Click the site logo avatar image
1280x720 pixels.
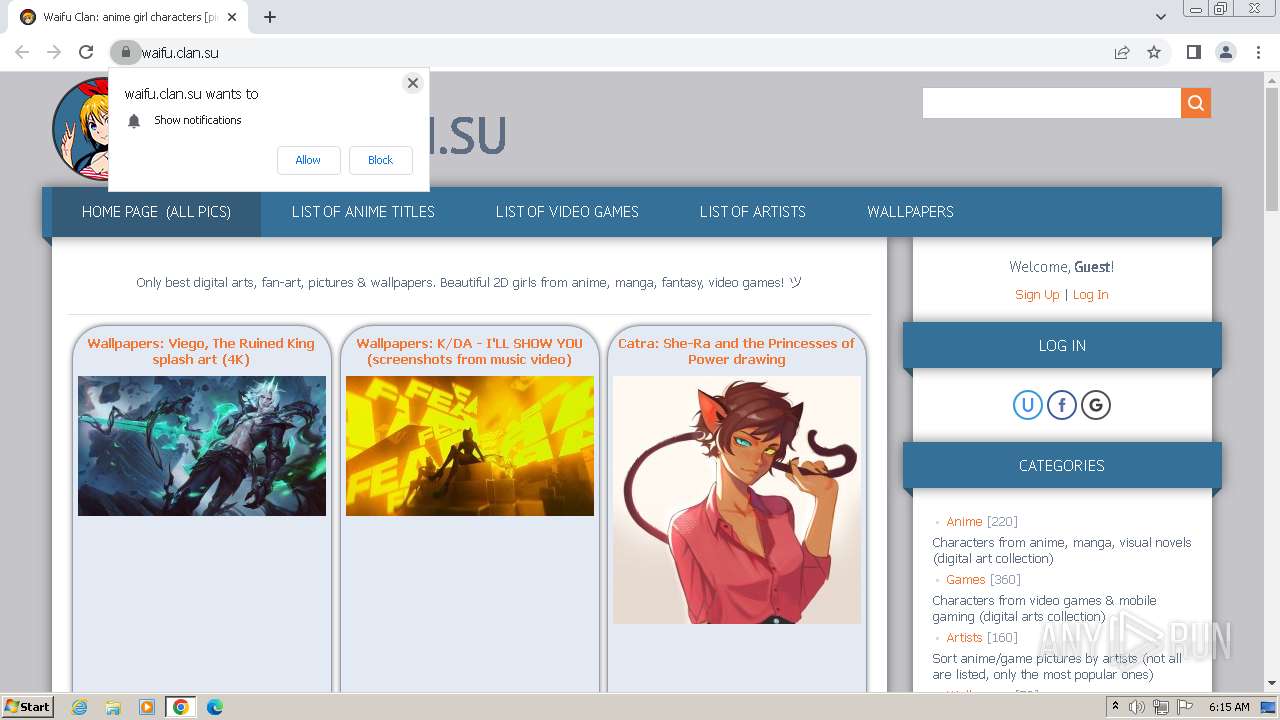[80, 128]
